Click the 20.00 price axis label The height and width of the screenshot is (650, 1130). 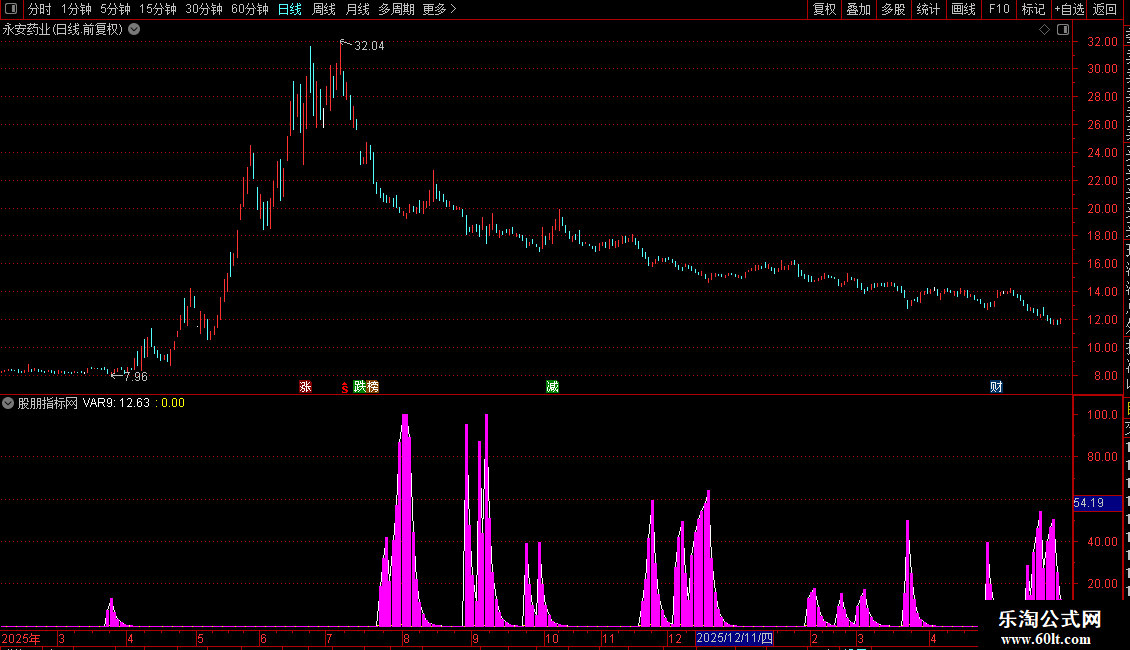pos(1103,209)
